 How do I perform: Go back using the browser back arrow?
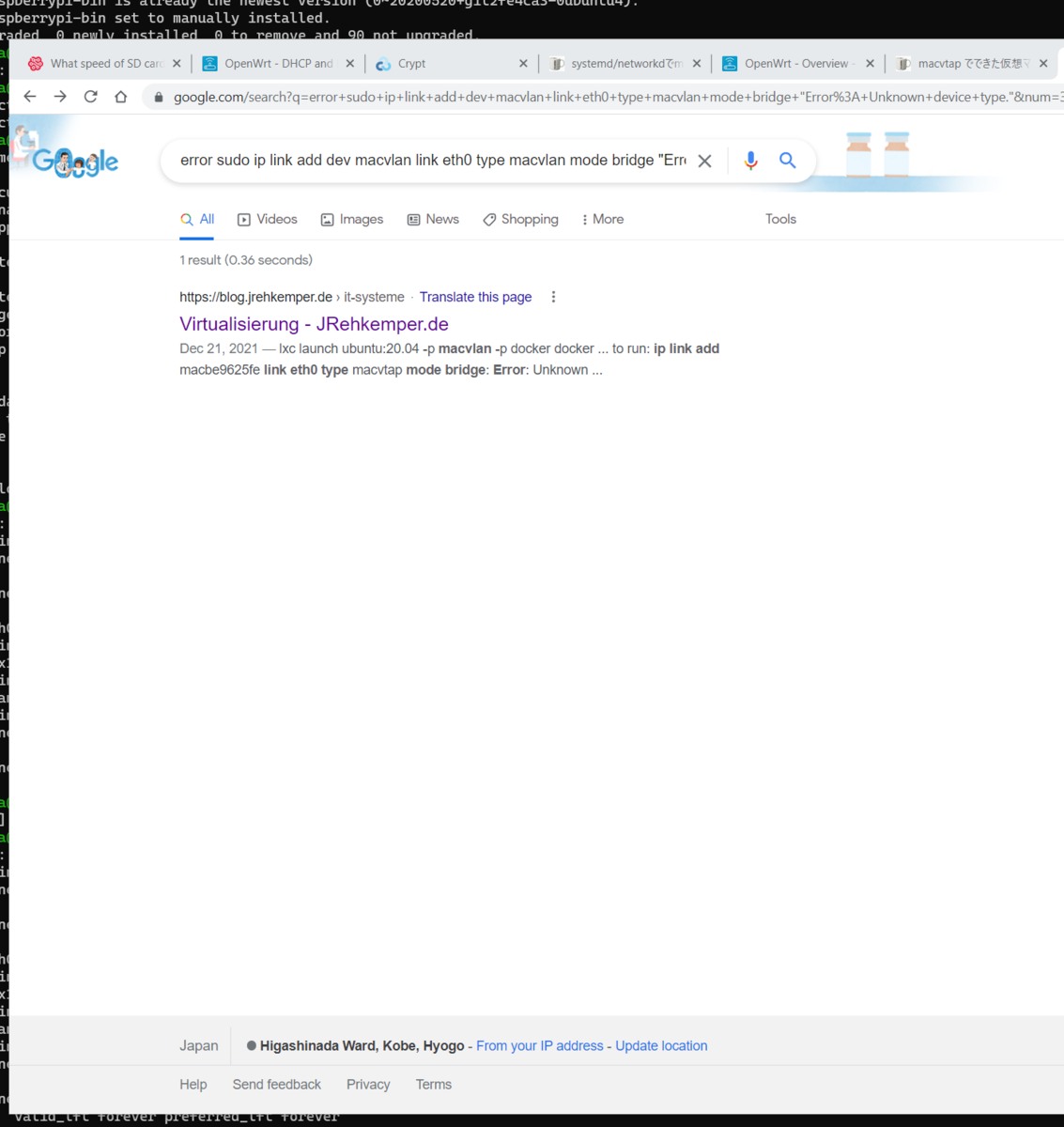pyautogui.click(x=30, y=97)
